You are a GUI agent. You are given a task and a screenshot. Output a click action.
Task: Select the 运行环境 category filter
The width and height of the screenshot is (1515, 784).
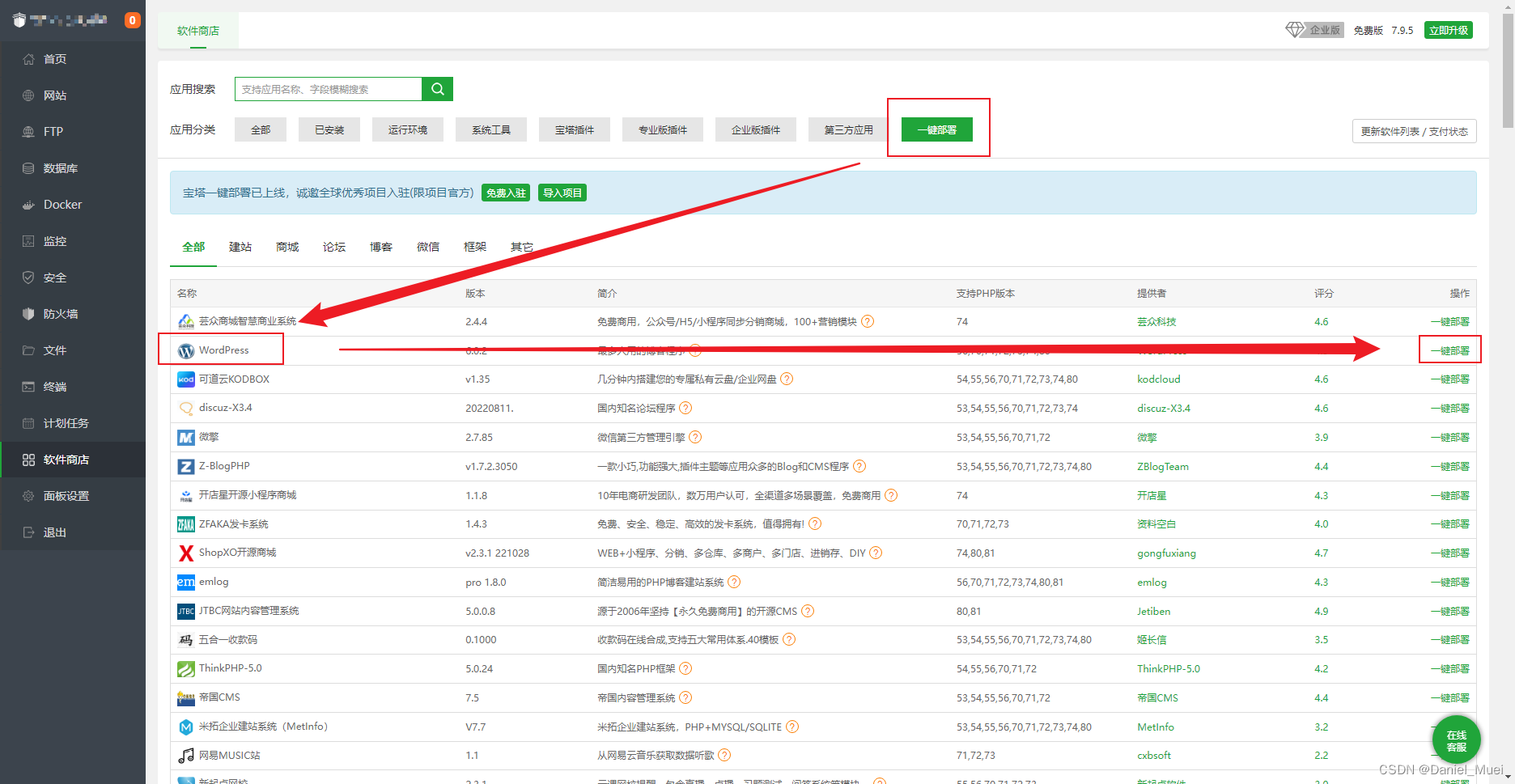click(x=408, y=129)
